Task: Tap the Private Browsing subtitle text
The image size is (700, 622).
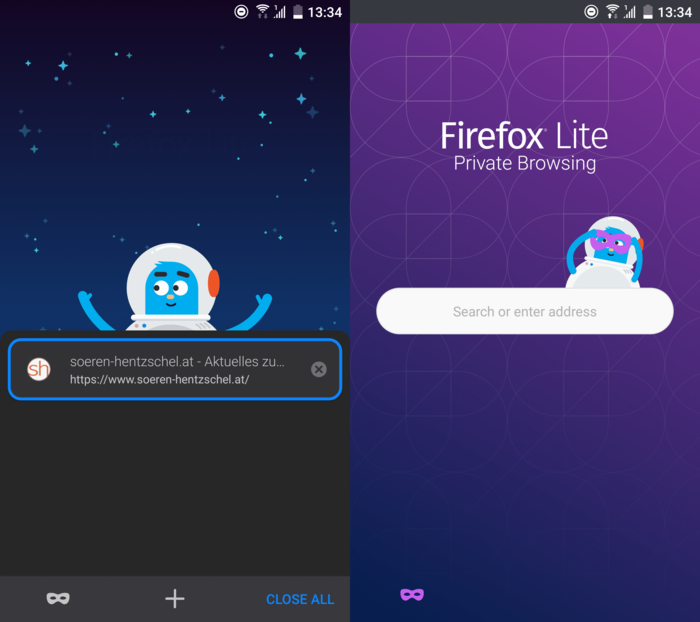Action: coord(525,163)
